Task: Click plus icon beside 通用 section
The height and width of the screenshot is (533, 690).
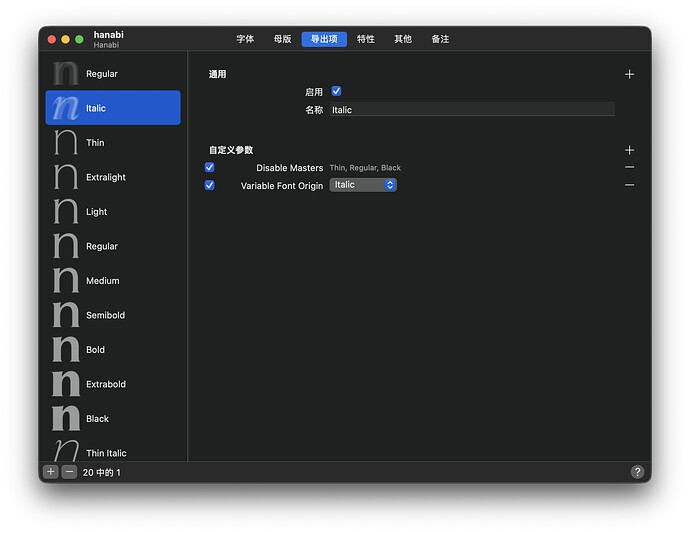Action: tap(629, 74)
